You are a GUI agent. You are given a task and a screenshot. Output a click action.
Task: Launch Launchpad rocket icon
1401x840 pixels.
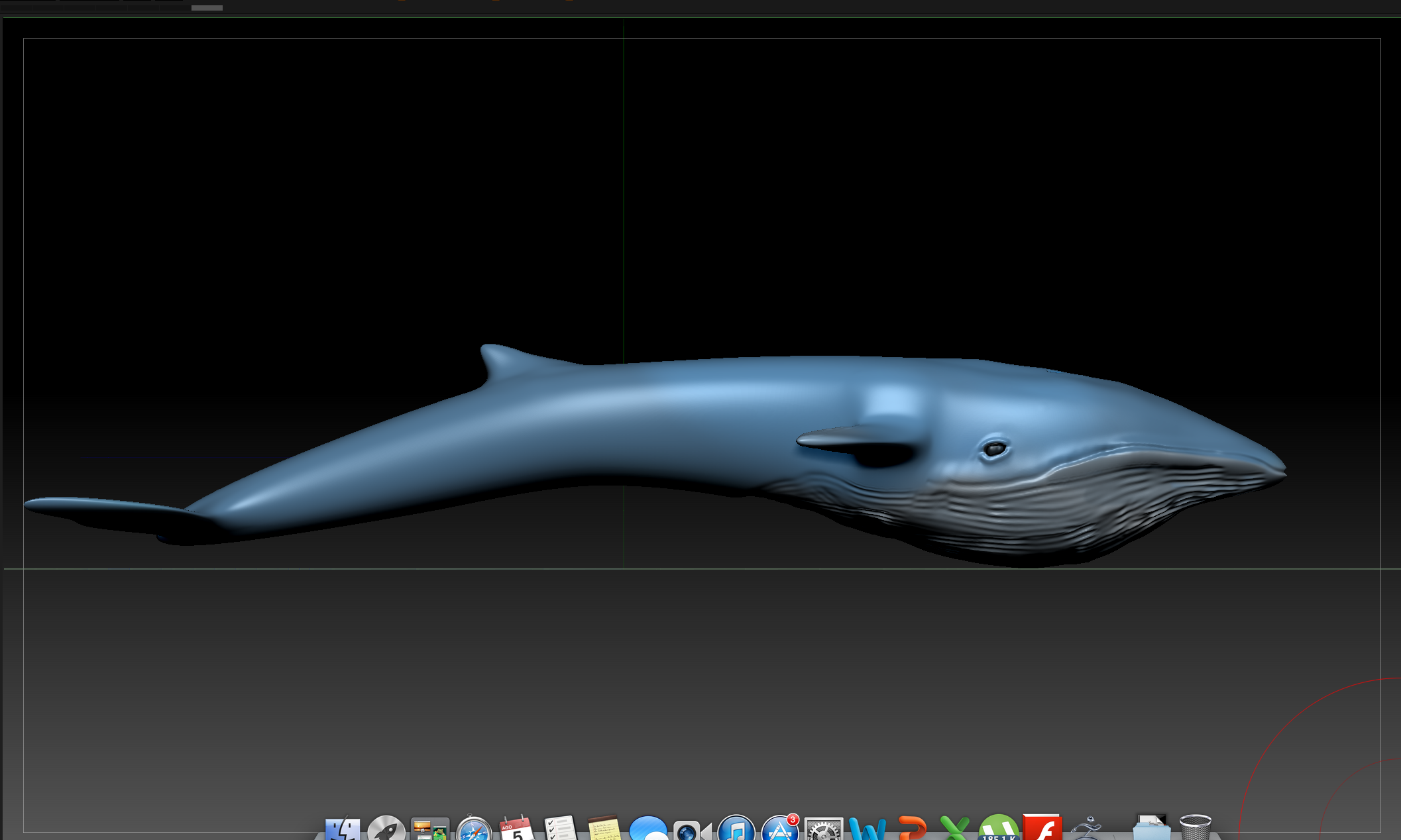coord(386,829)
